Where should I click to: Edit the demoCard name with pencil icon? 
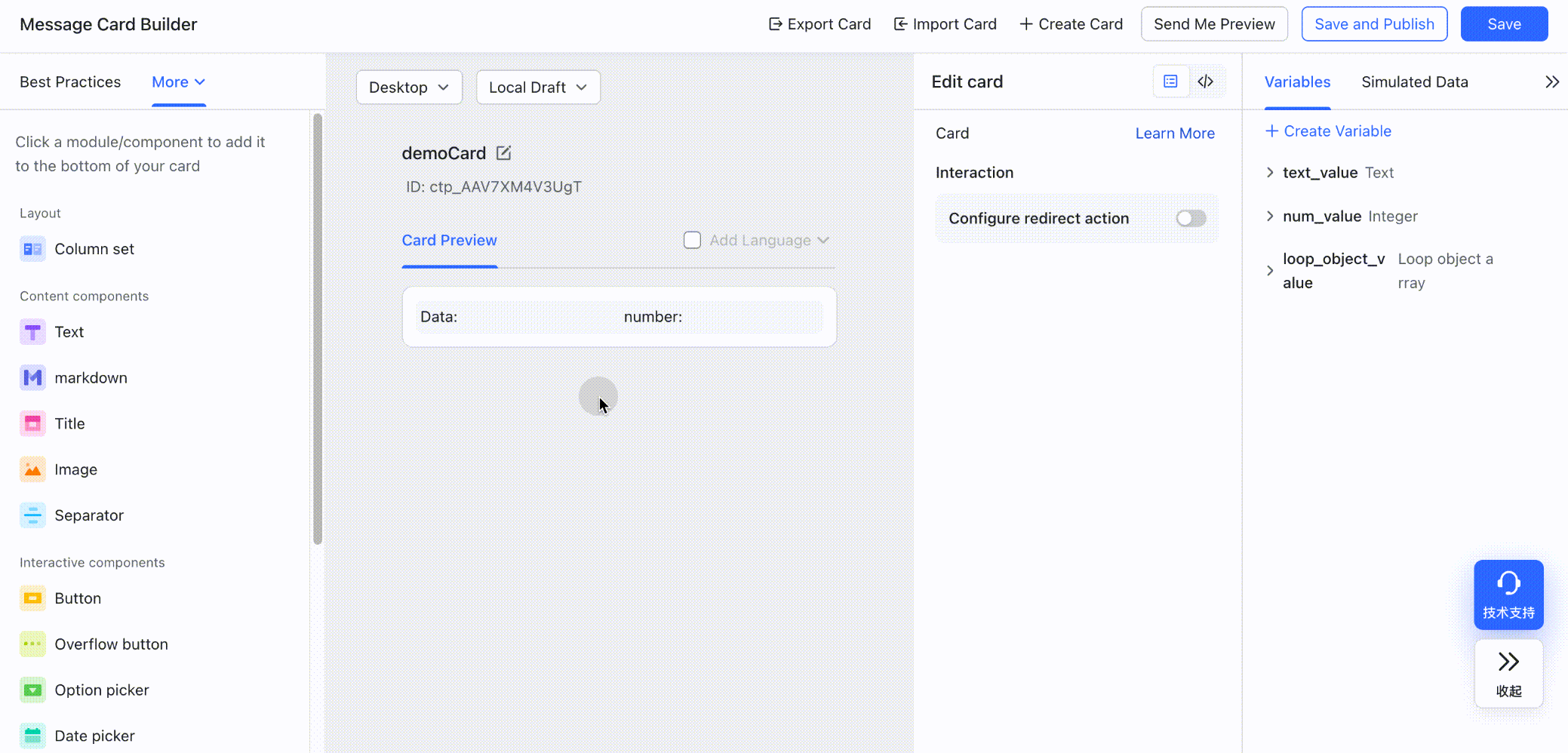tap(504, 153)
